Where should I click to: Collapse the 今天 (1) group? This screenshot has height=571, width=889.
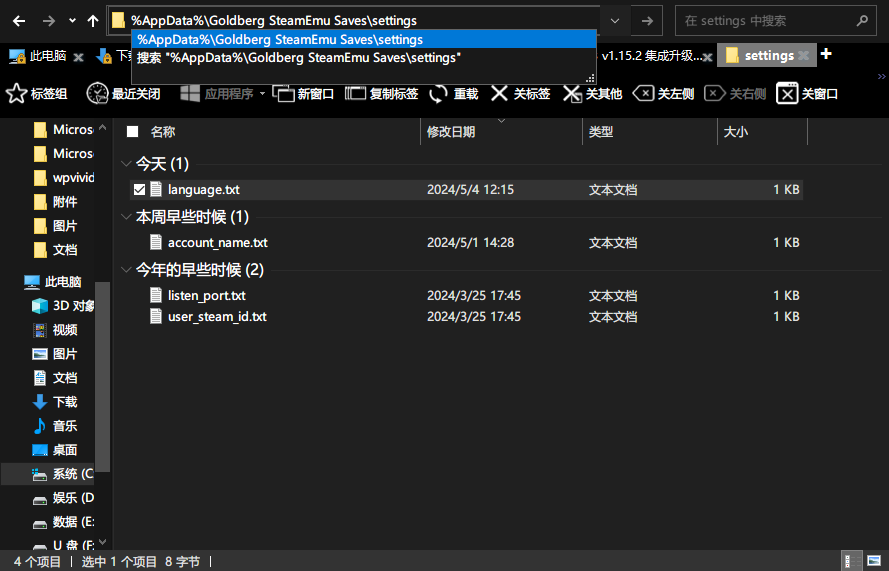coord(126,164)
